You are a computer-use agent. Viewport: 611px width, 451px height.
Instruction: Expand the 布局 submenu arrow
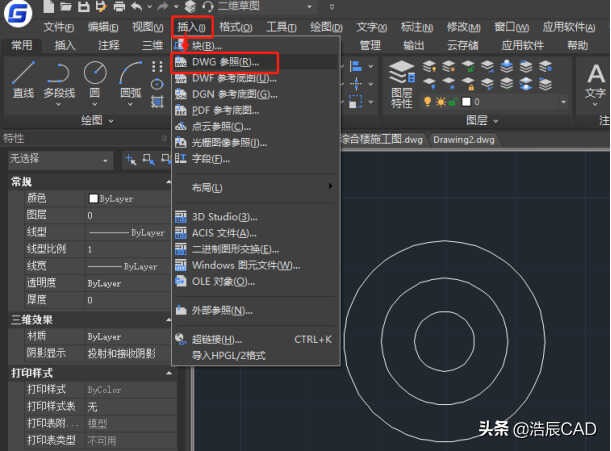(x=330, y=186)
